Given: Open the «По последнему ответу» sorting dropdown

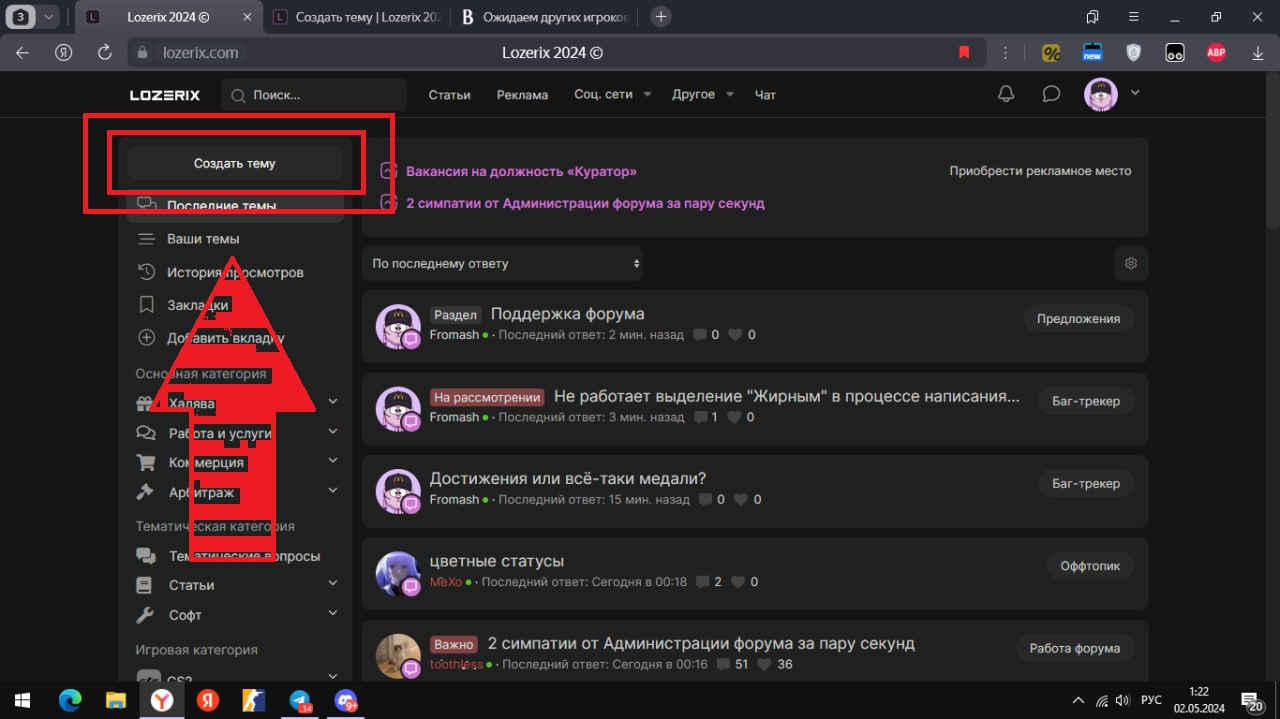Looking at the screenshot, I should pos(502,264).
